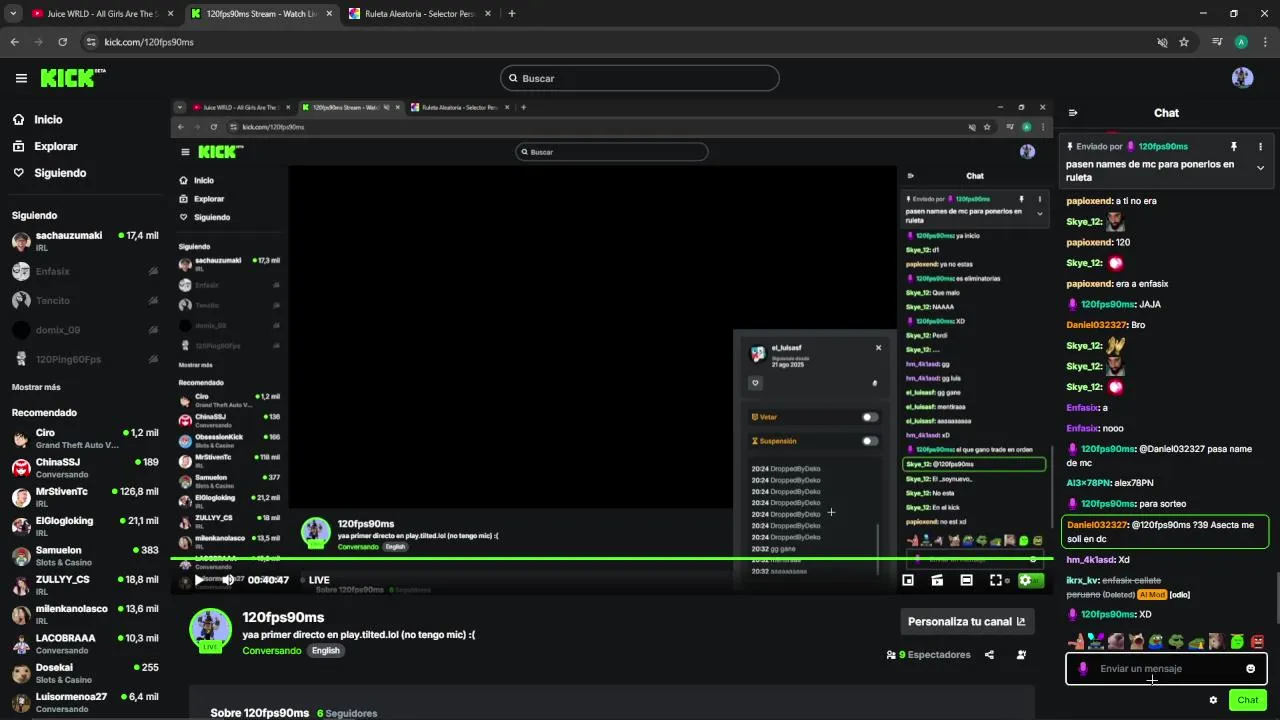
Task: Expand the pinned message chevron
Action: [x=1260, y=168]
